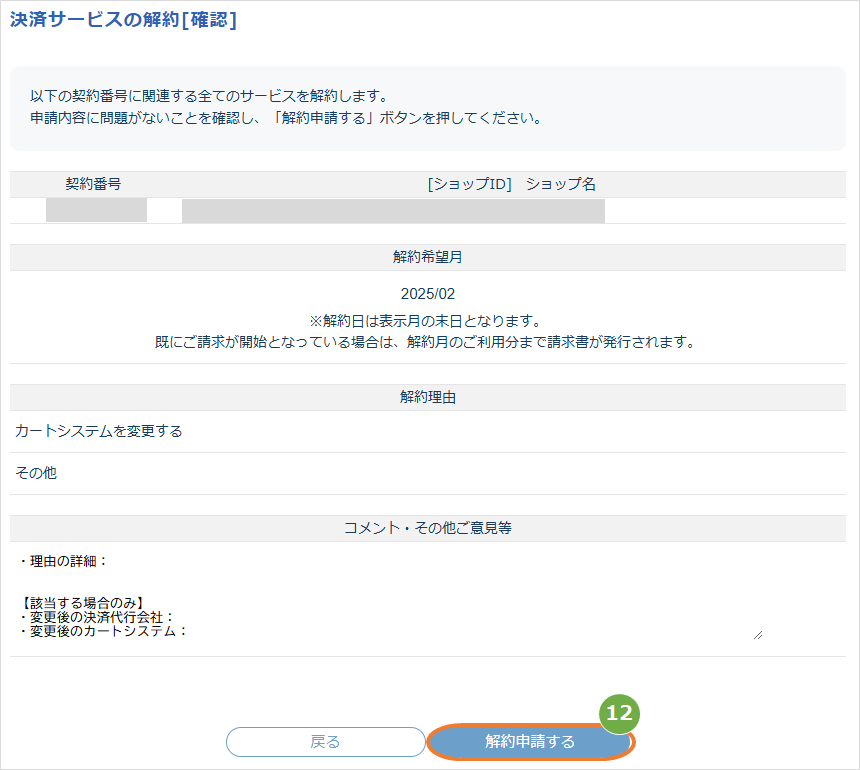This screenshot has height=770, width=860.
Task: Click the 変更後のカートシステム line
Action: (x=104, y=631)
